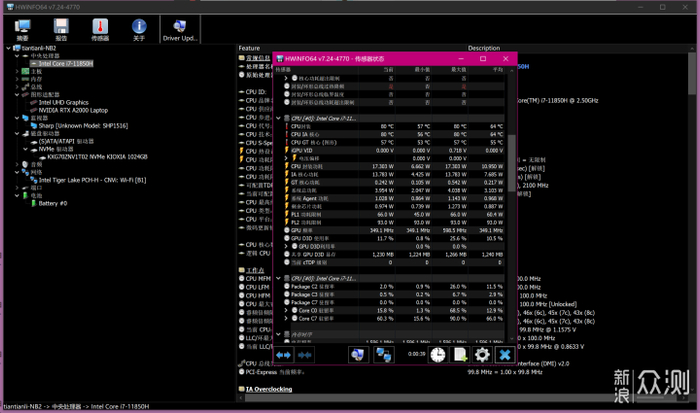Collapse the CPU [#0] Intel Core temperature group
This screenshot has width=700, height=413.
[x=279, y=118]
